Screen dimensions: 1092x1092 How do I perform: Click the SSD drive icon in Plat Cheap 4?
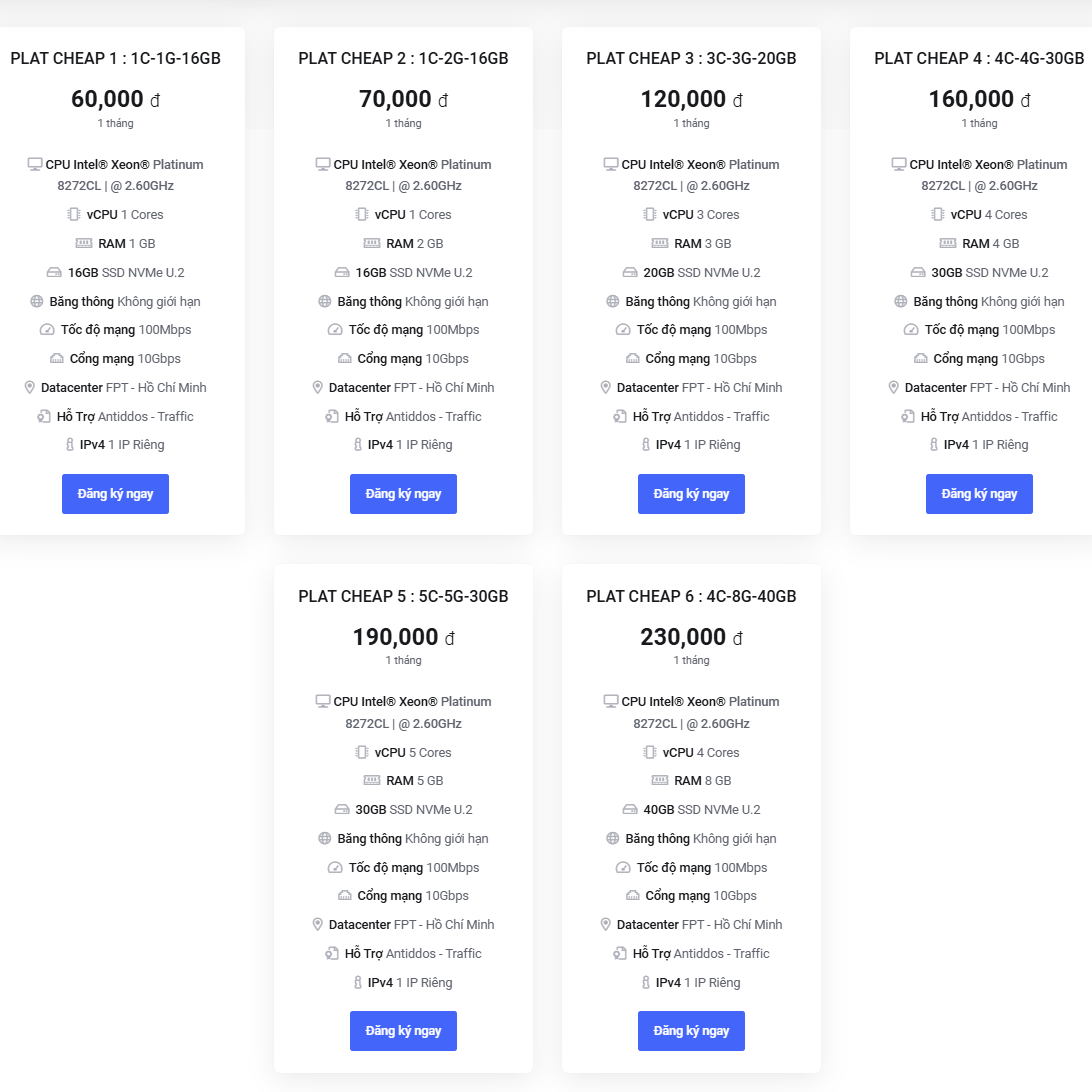pyautogui.click(x=918, y=272)
